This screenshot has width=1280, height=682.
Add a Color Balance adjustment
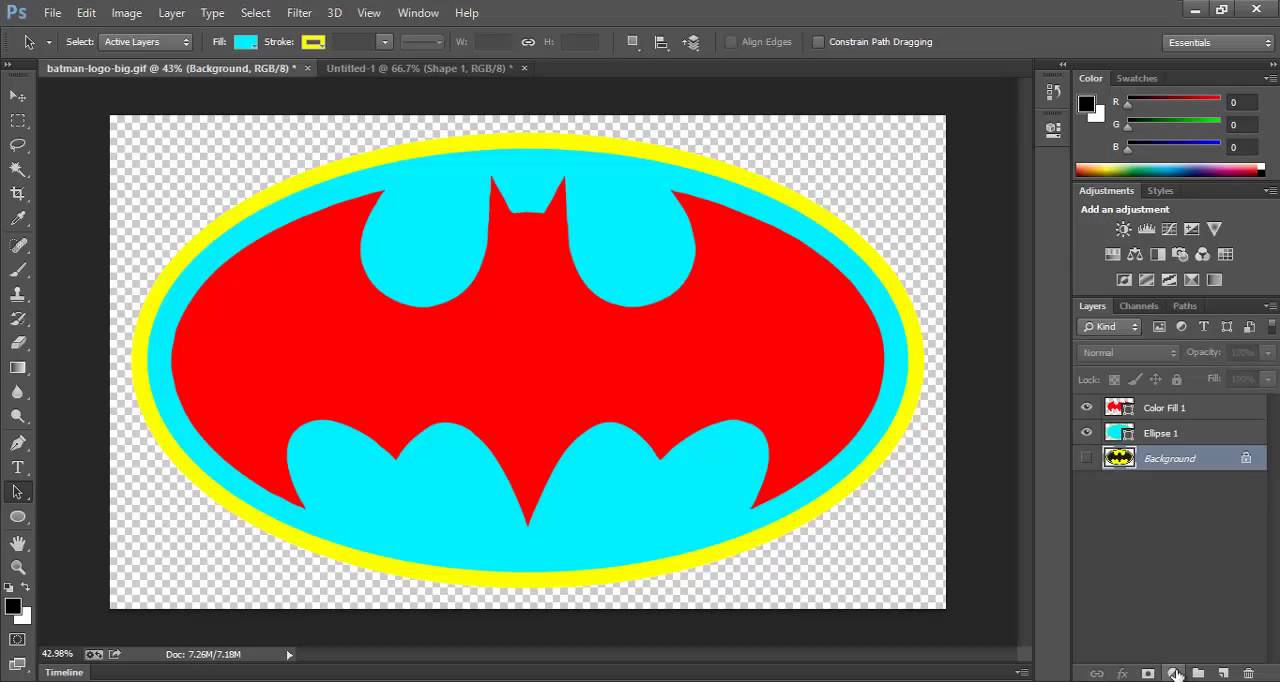pyautogui.click(x=1135, y=255)
